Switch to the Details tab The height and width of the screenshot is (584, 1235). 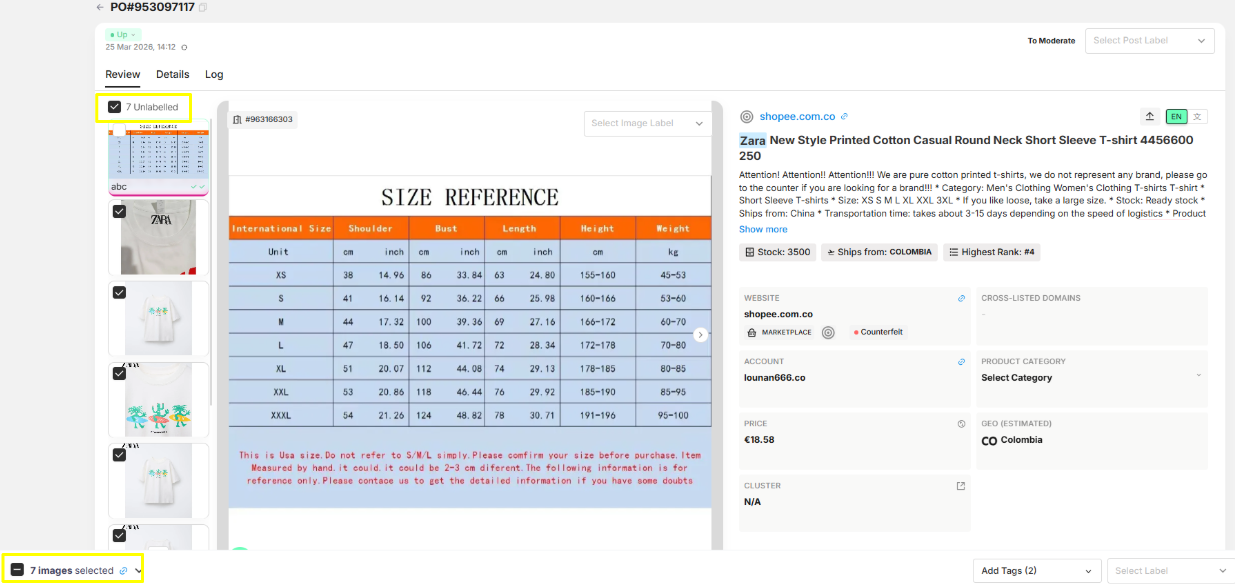coord(173,74)
